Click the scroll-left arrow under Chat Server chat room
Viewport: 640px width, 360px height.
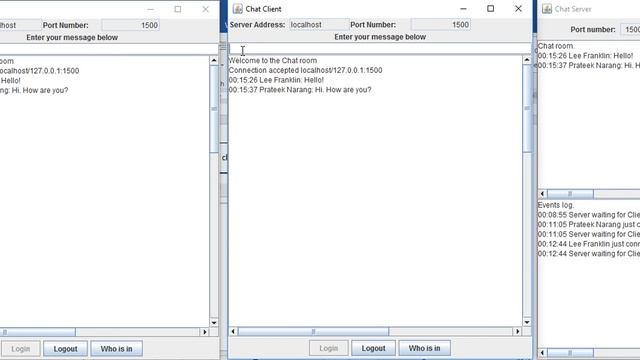coord(542,194)
